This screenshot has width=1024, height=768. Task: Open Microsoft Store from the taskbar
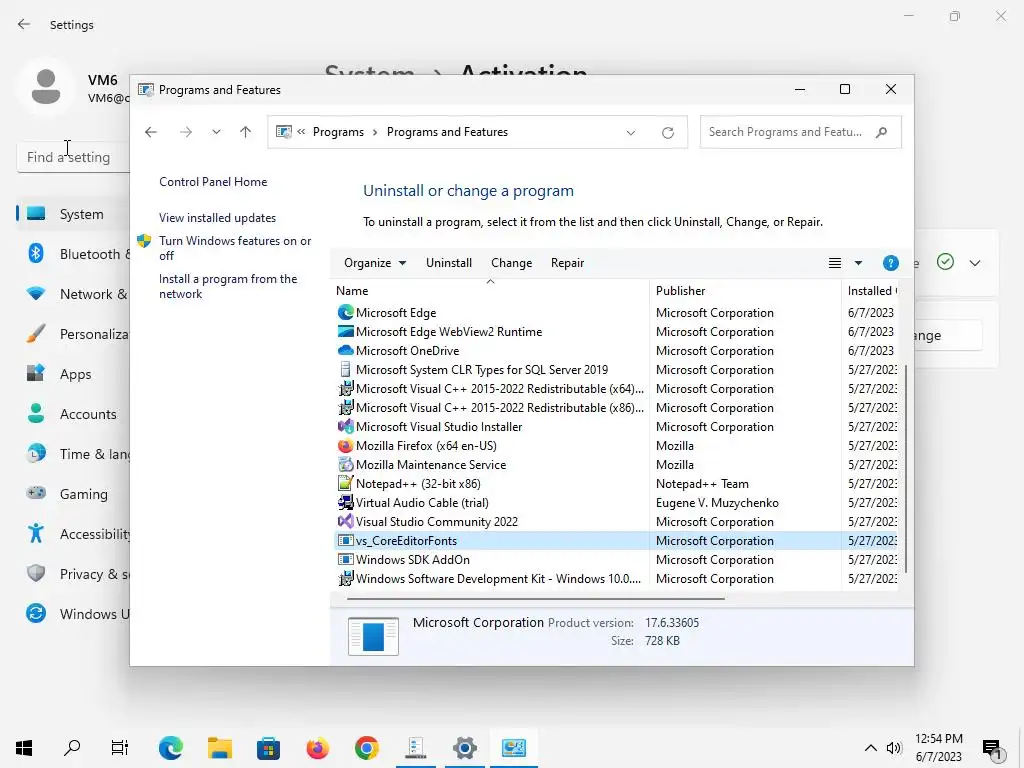click(268, 748)
